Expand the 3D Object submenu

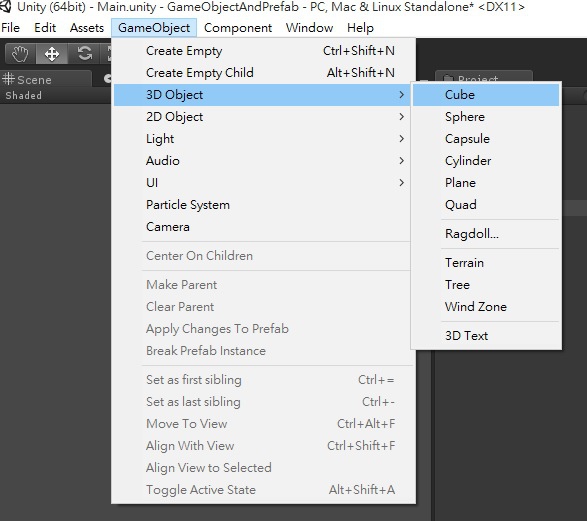pos(262,95)
